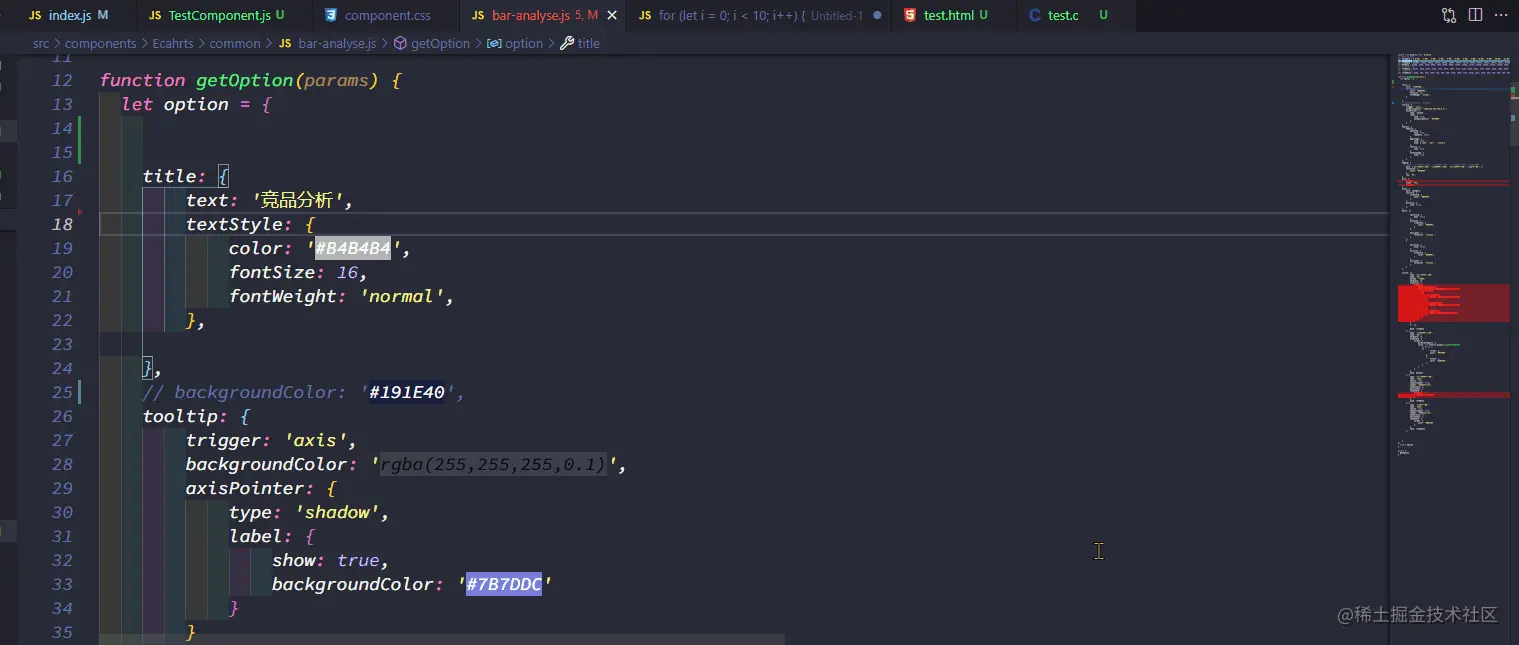Select the #7B7DDC color value
The image size is (1519, 645).
point(503,584)
